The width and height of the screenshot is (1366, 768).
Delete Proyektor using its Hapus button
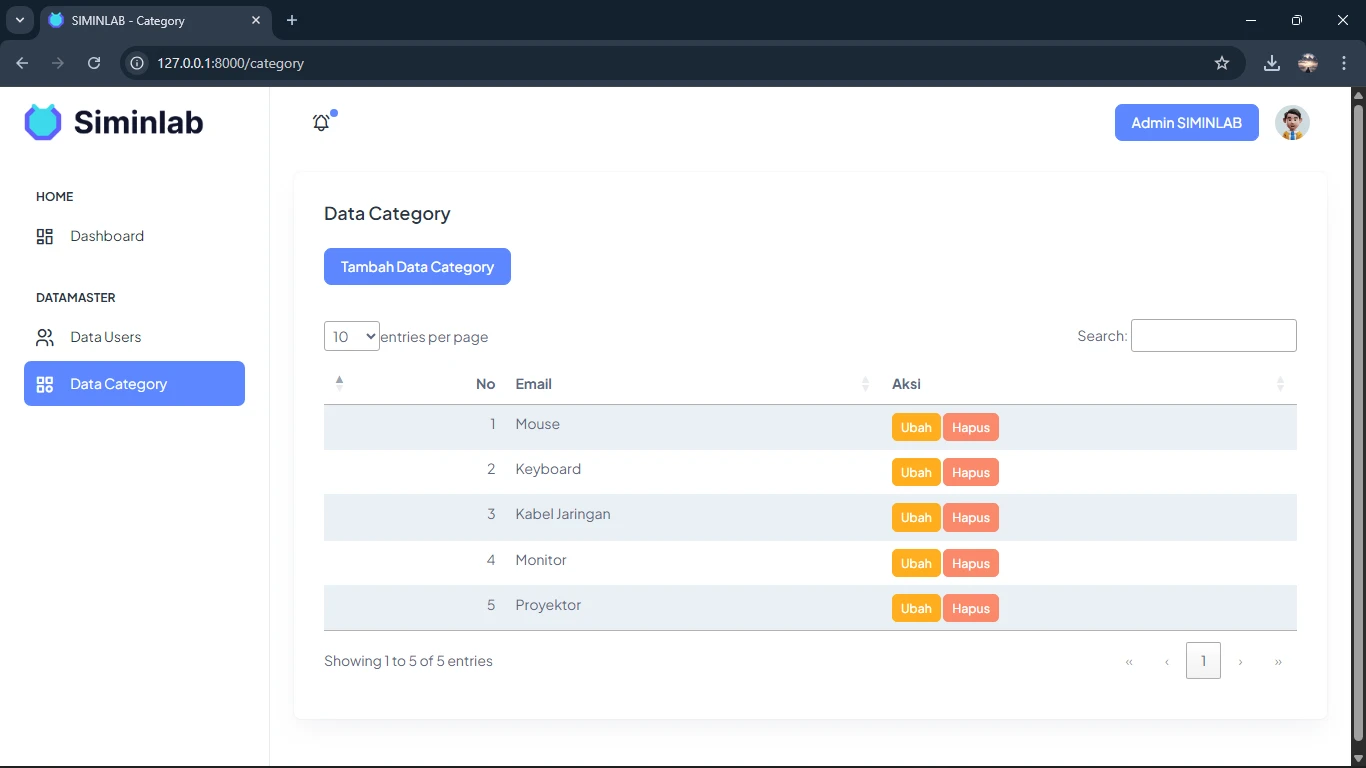click(x=970, y=608)
